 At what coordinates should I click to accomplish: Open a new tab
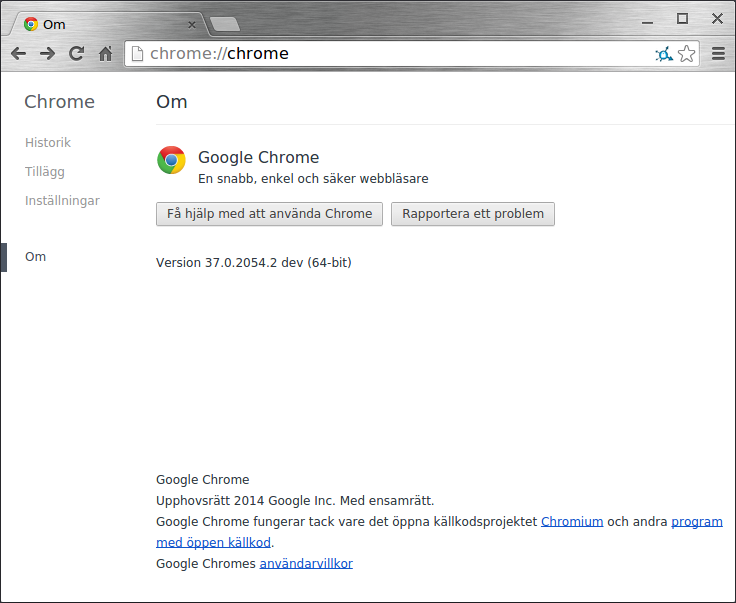(x=225, y=24)
